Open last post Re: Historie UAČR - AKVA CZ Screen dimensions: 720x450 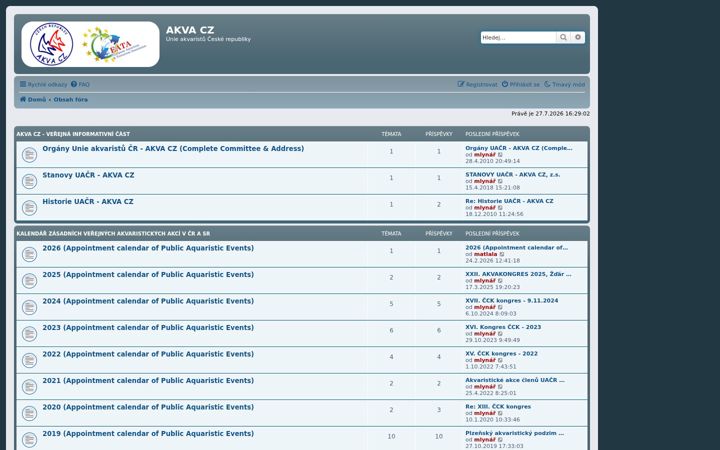coord(509,201)
